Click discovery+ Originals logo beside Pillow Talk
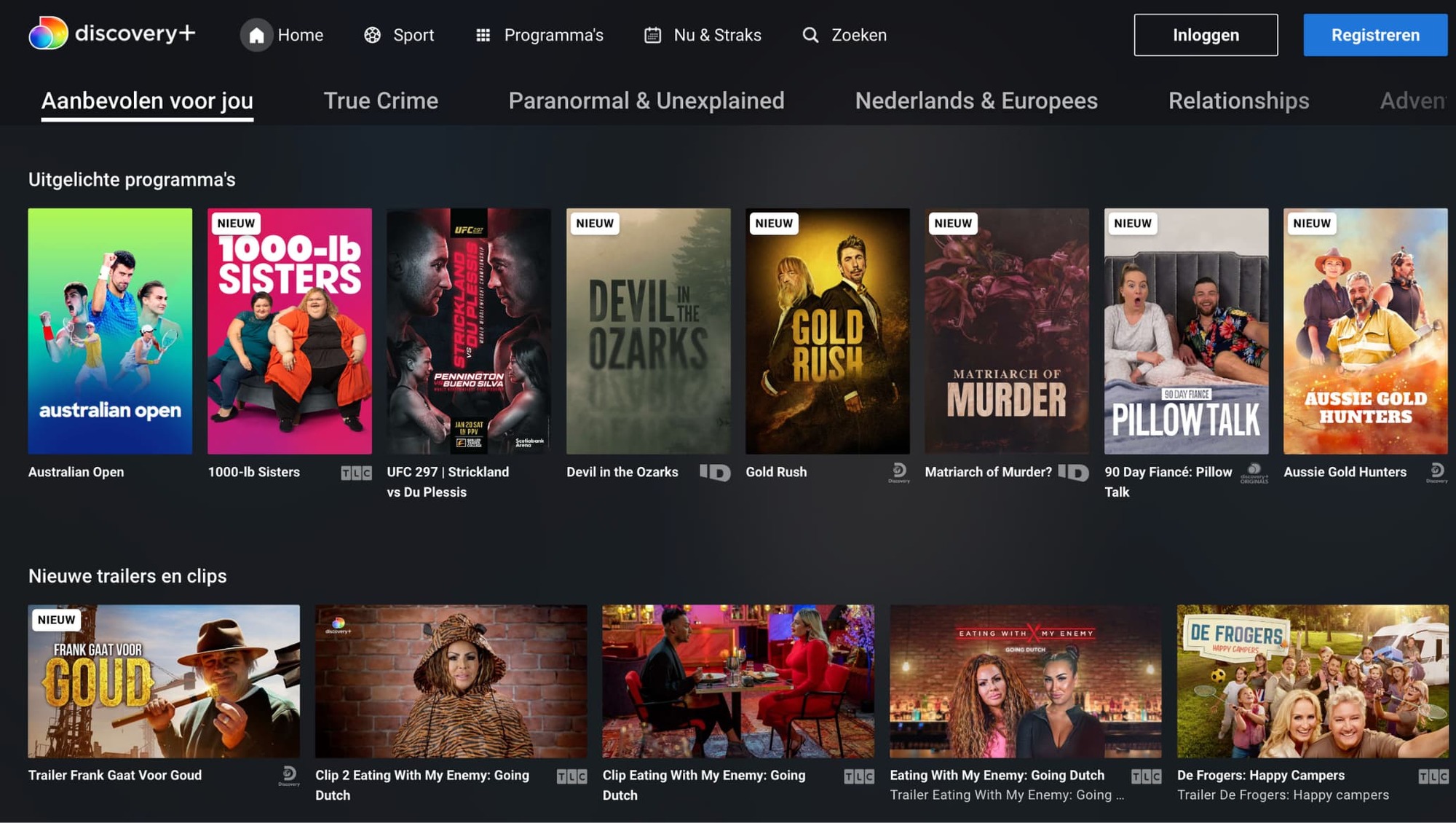Screen dimensions: 1456x823 [1254, 473]
